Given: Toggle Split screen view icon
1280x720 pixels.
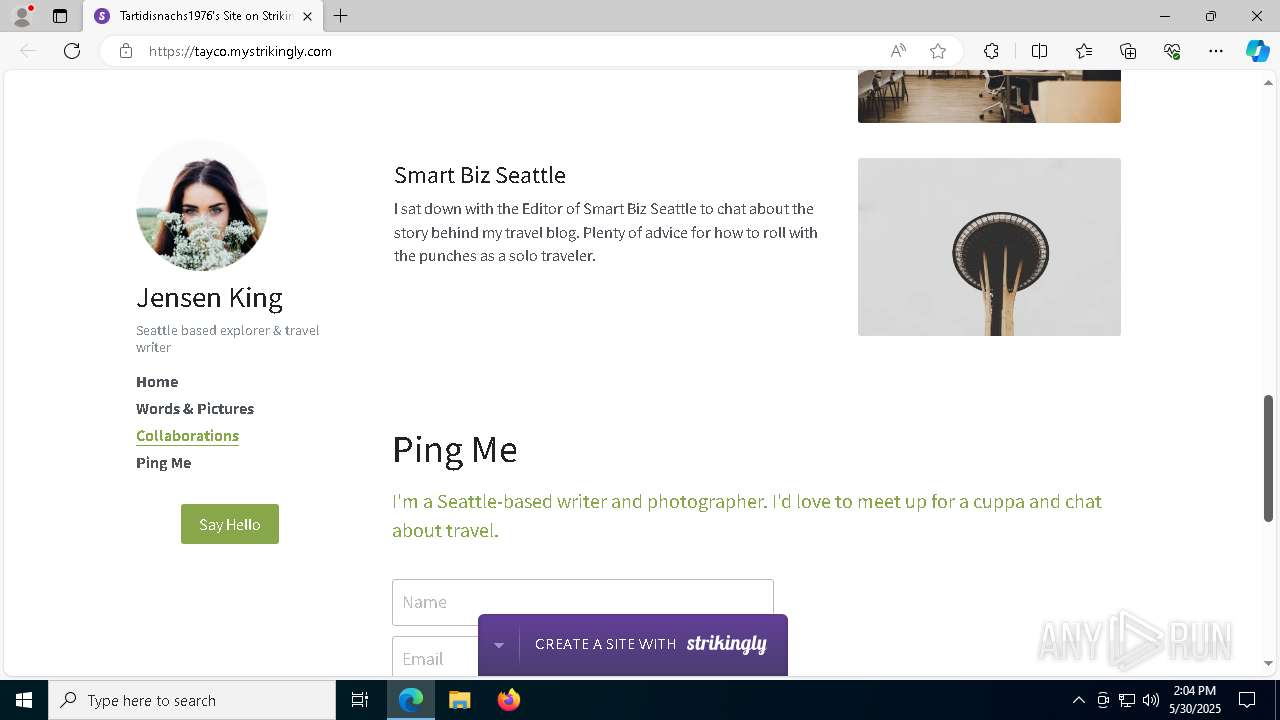Looking at the screenshot, I should (x=1039, y=51).
